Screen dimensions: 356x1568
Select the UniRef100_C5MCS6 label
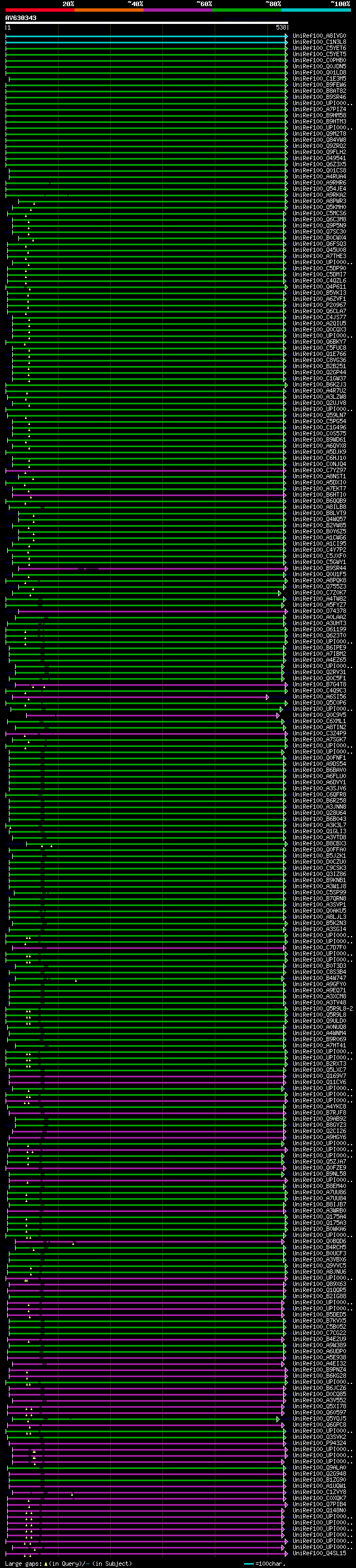click(x=319, y=214)
